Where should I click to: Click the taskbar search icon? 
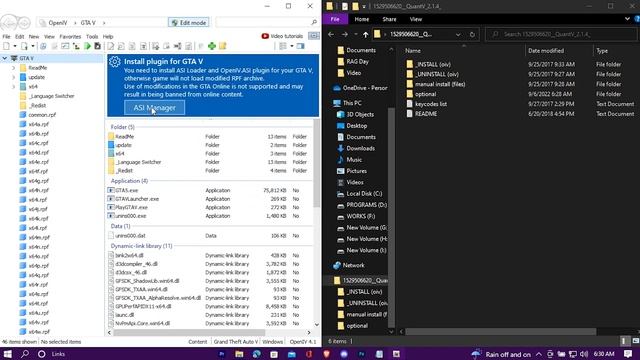[x=24, y=354]
